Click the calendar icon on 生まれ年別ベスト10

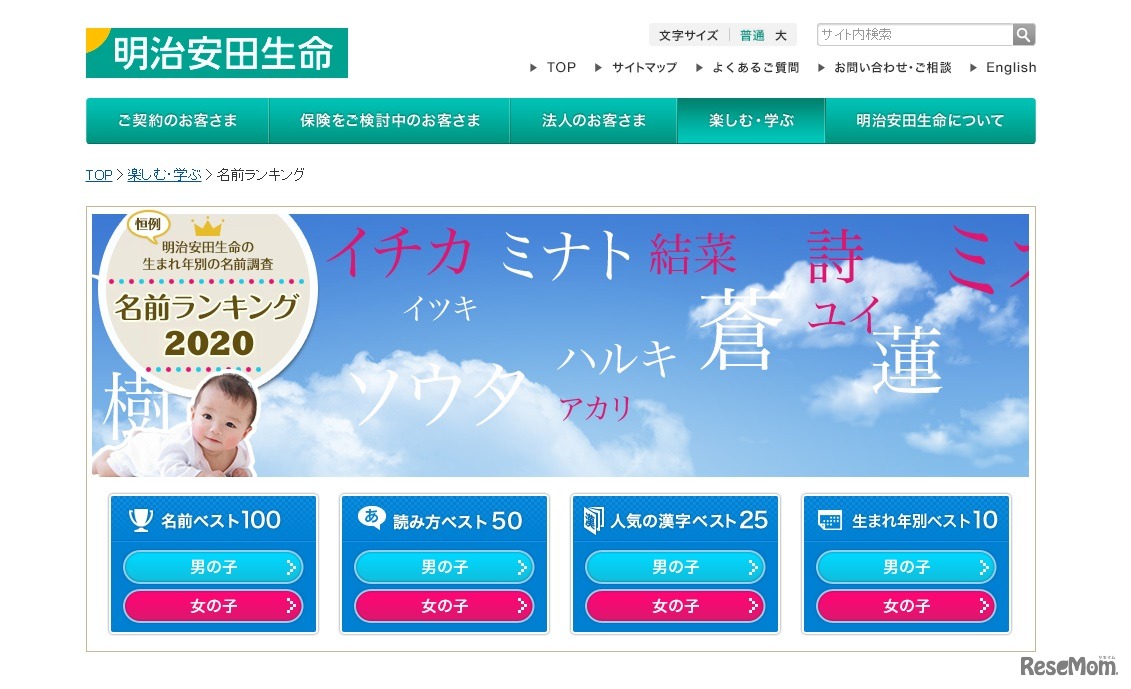click(x=829, y=520)
